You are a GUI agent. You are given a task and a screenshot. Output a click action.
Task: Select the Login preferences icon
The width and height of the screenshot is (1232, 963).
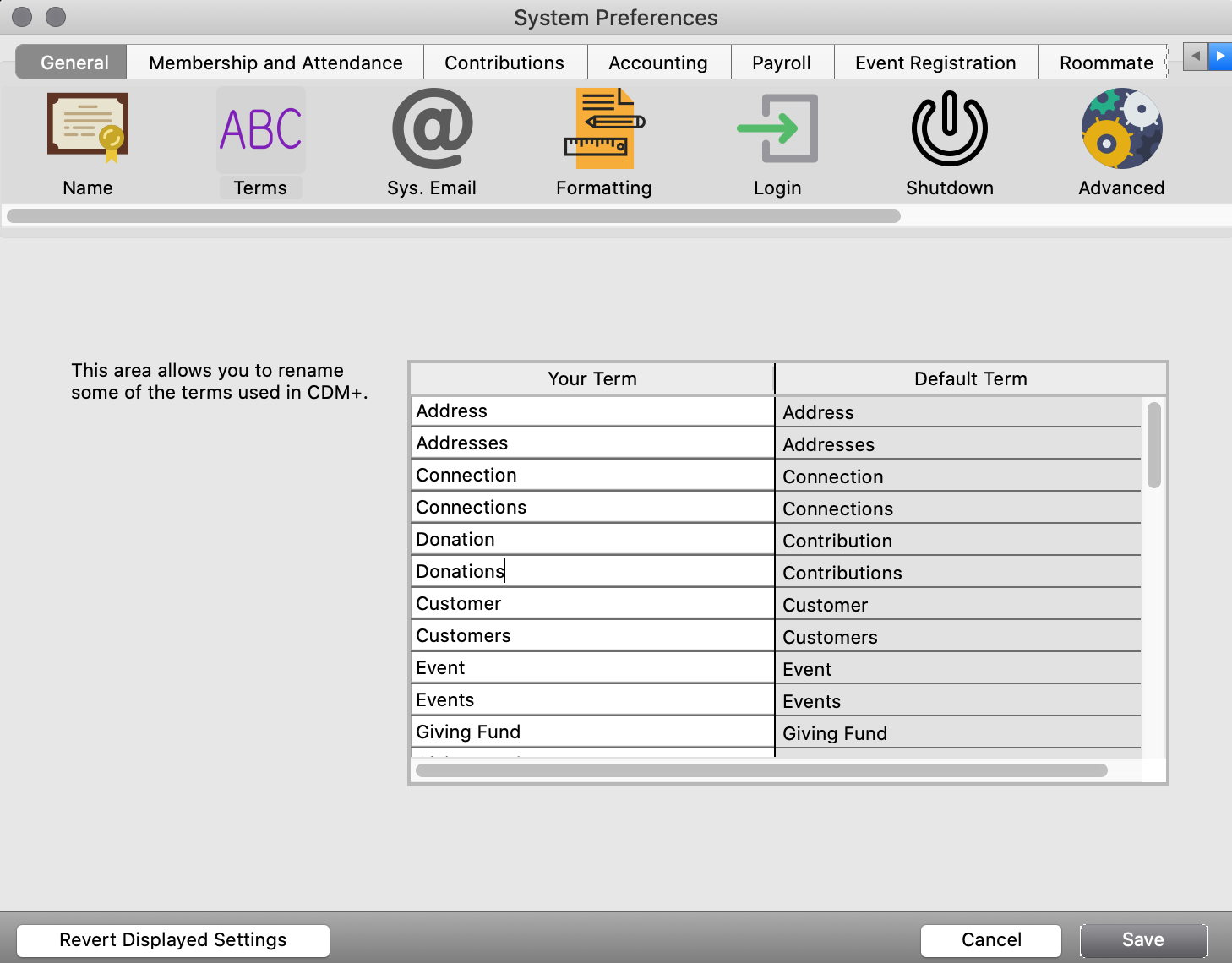point(777,129)
